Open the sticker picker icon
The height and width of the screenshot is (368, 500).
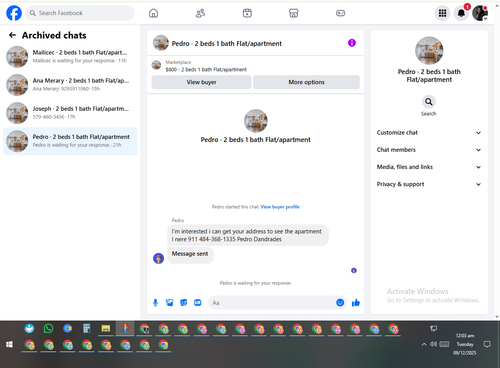184,303
